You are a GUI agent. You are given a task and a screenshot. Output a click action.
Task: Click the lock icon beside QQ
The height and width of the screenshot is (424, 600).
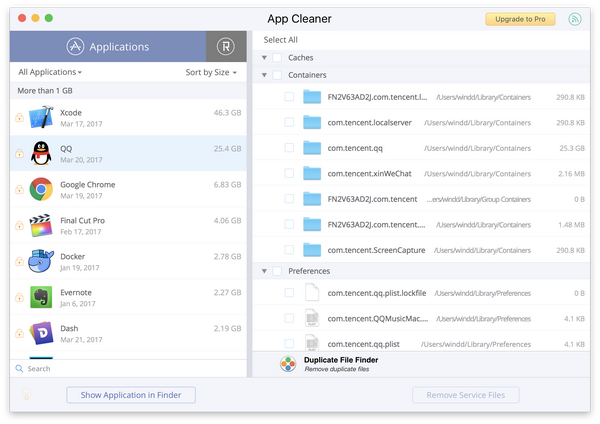(19, 153)
